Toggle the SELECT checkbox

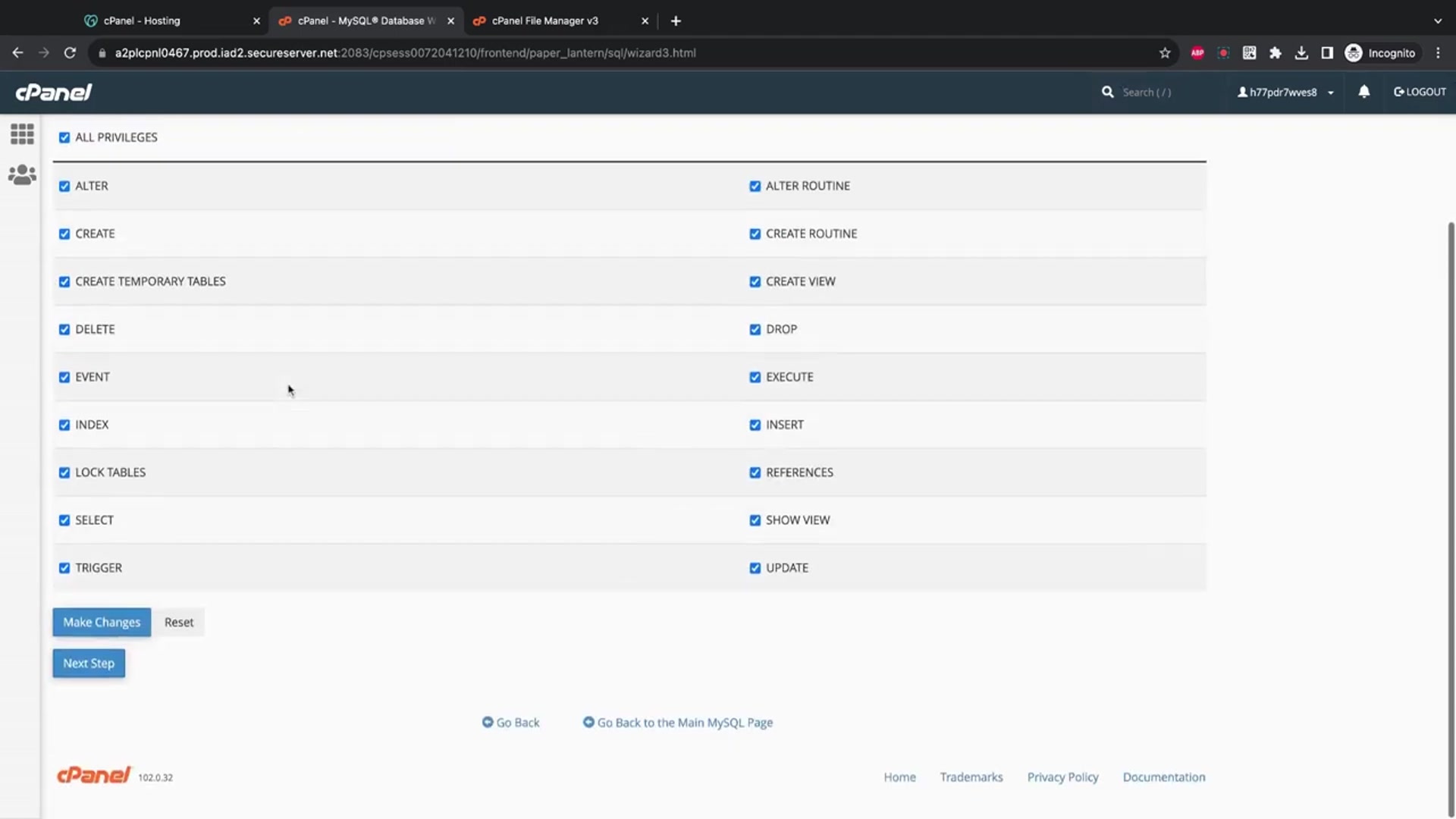[x=64, y=521]
